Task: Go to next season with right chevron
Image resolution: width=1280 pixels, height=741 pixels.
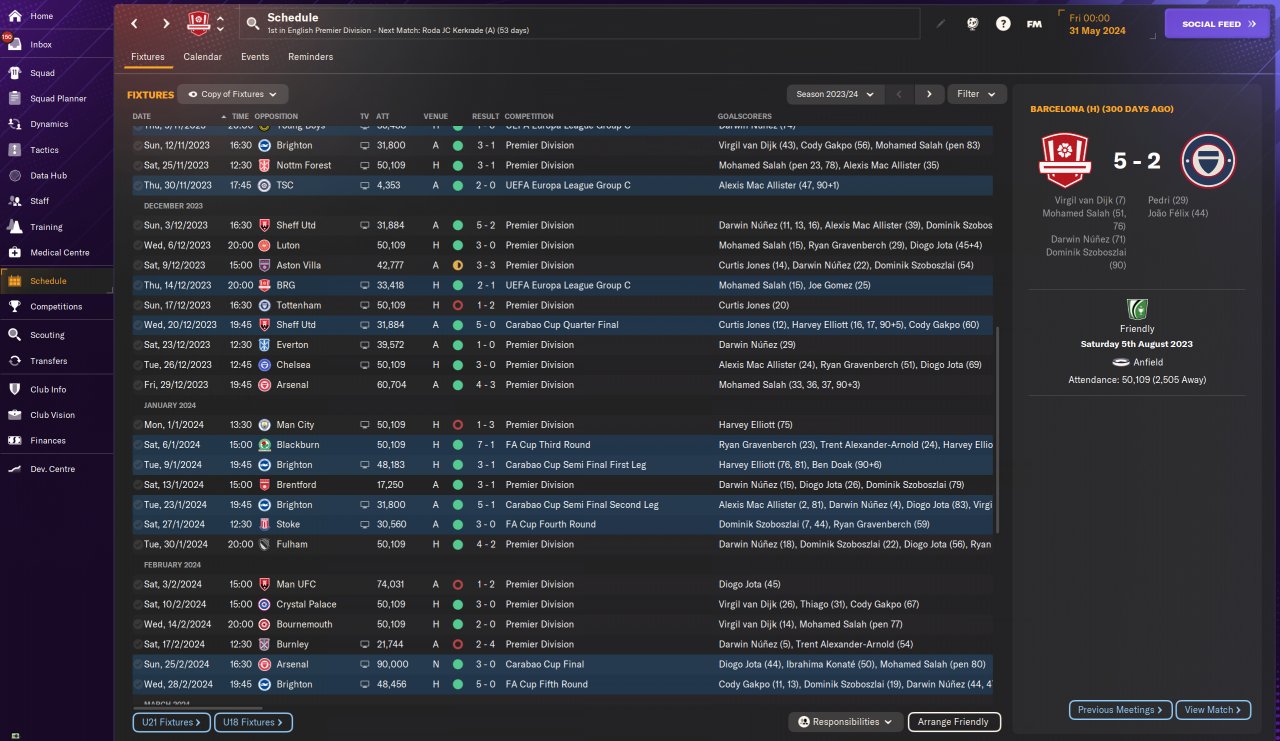Action: 929,94
